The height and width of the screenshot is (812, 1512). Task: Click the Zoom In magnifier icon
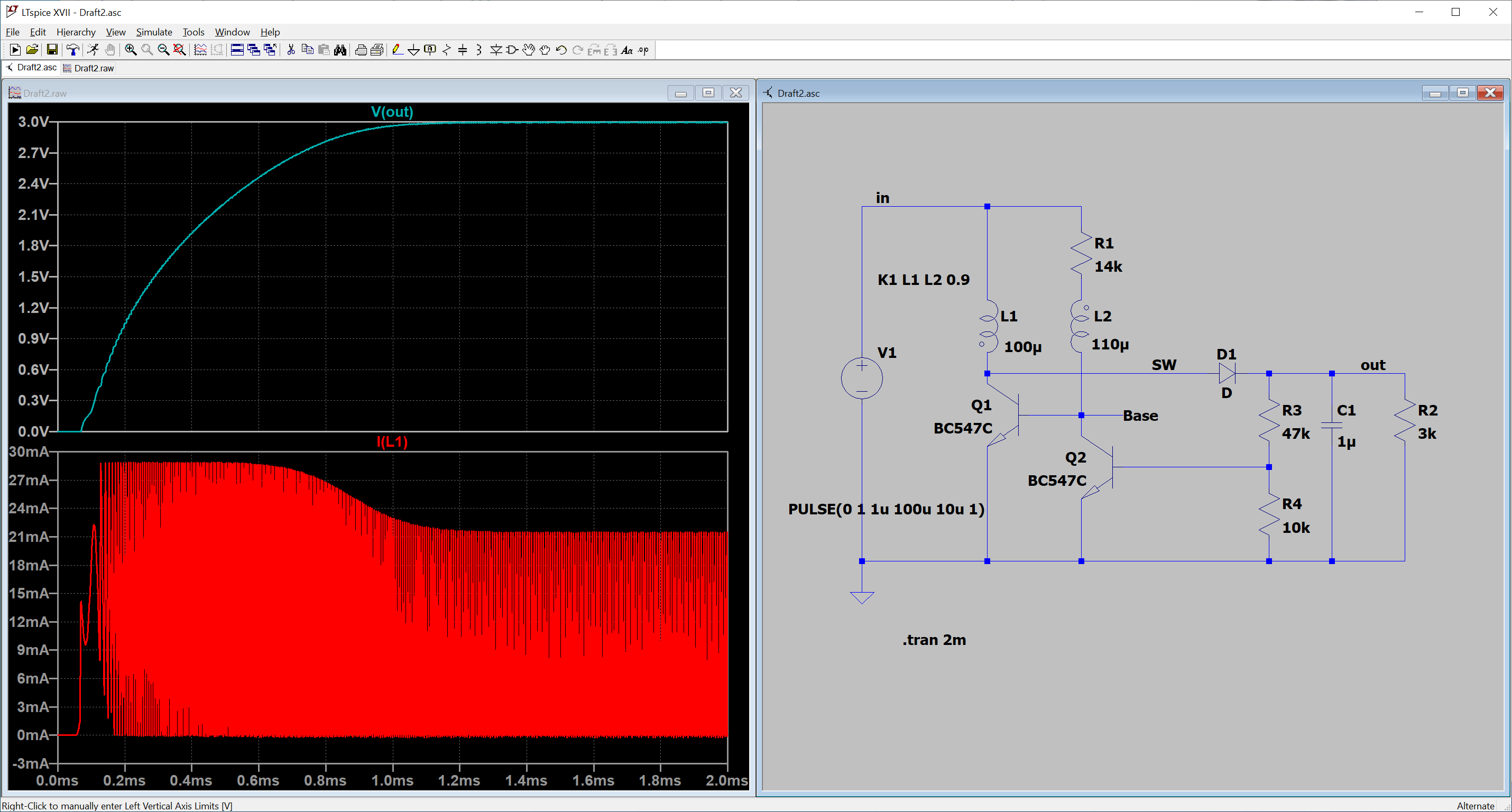coord(131,51)
